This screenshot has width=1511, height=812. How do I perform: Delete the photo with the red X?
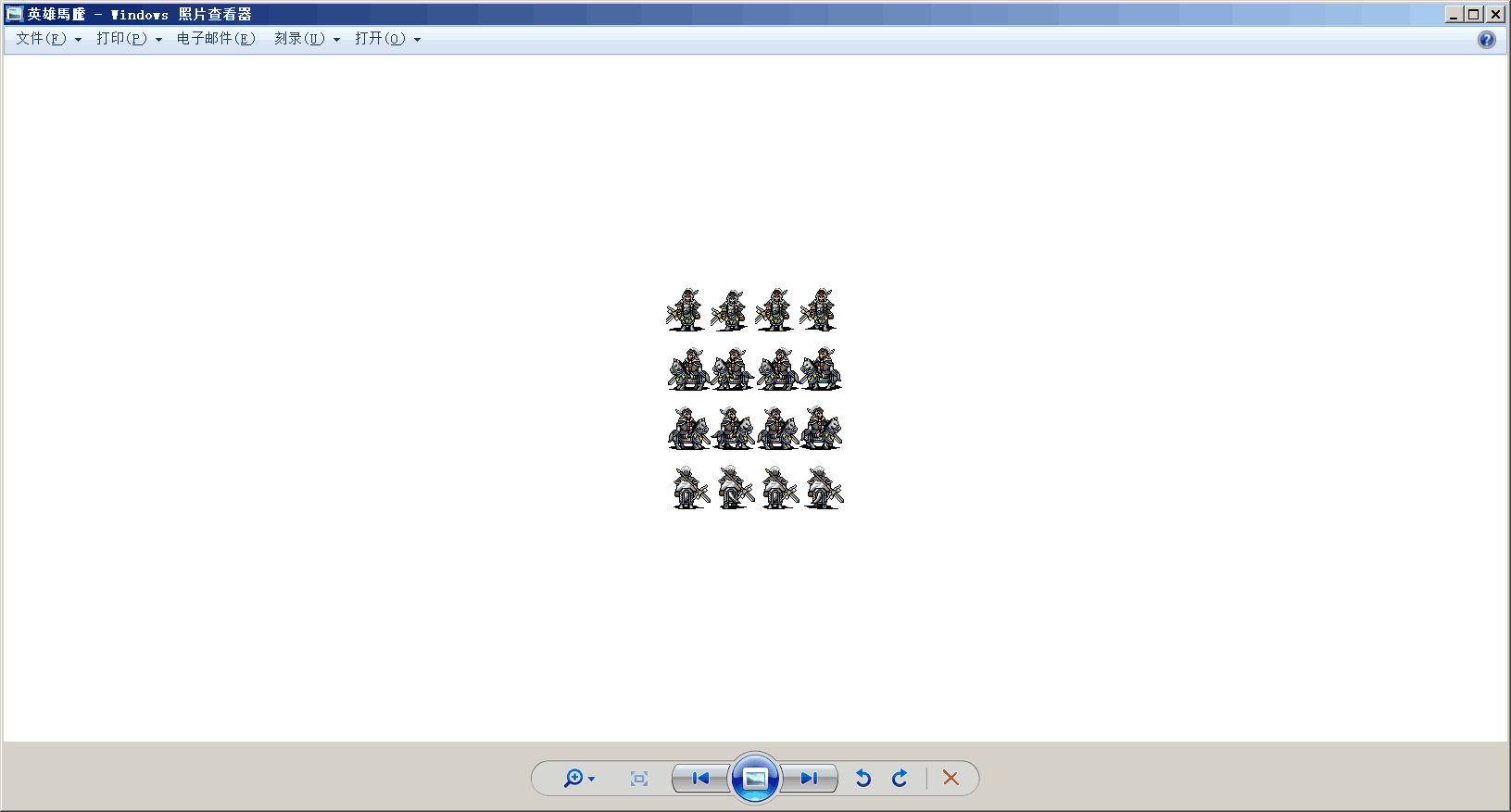tap(951, 778)
